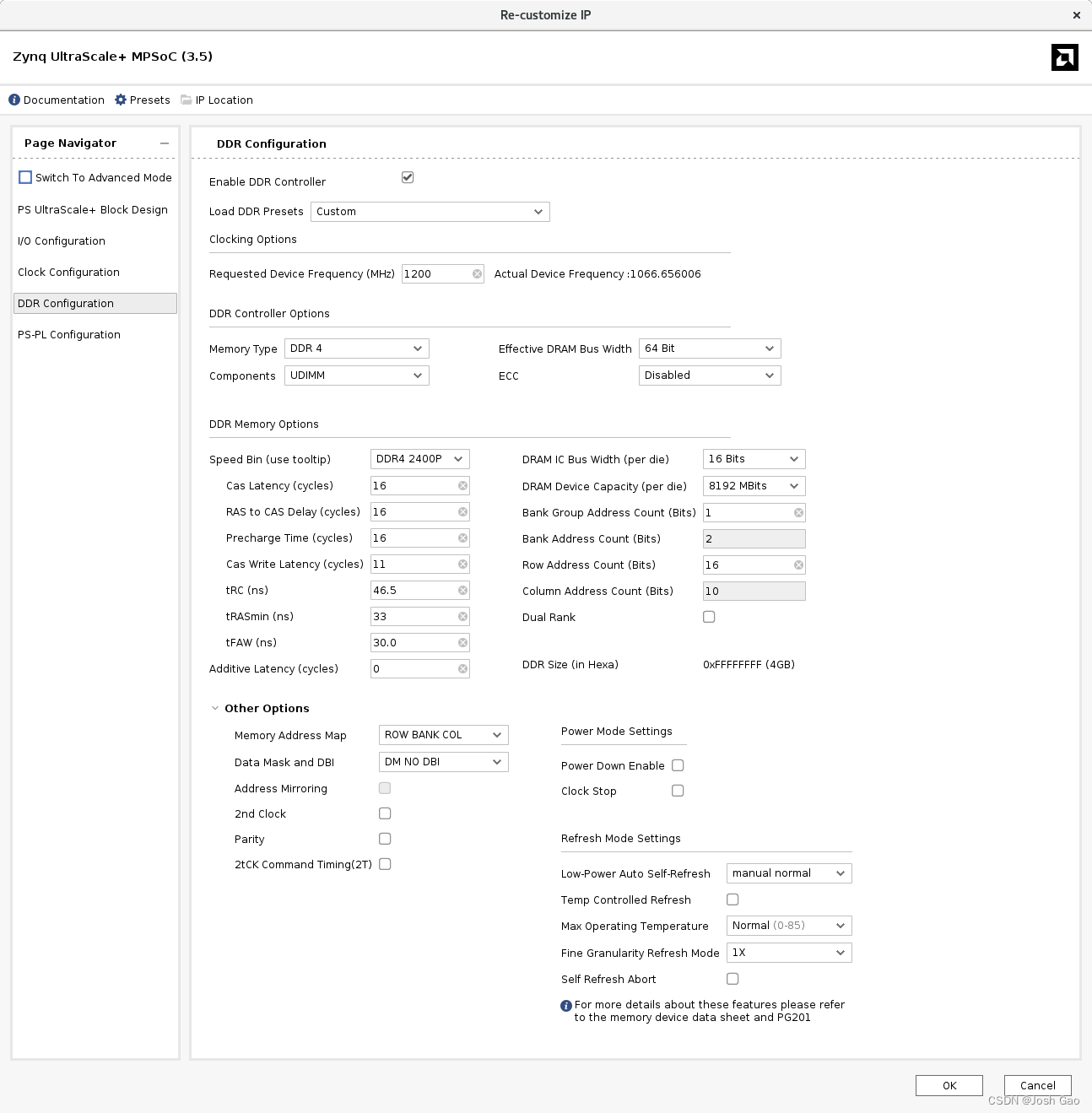Go to PS UltraScale+ Block Design page

(93, 210)
